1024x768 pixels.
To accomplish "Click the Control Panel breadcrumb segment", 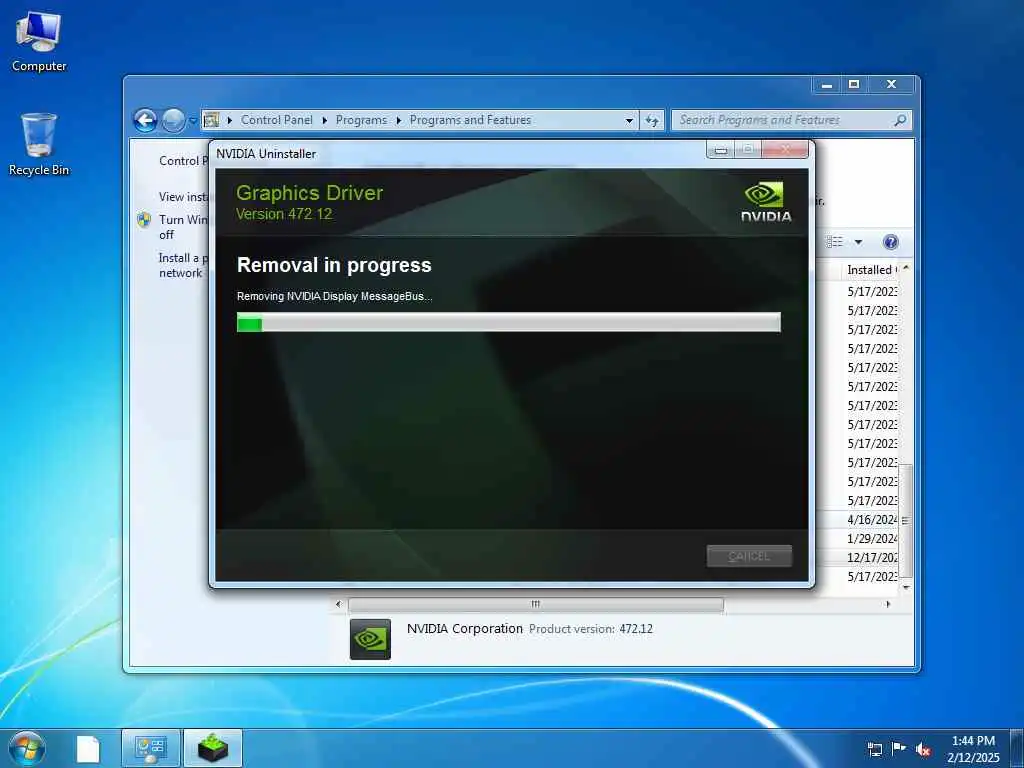I will click(x=276, y=120).
